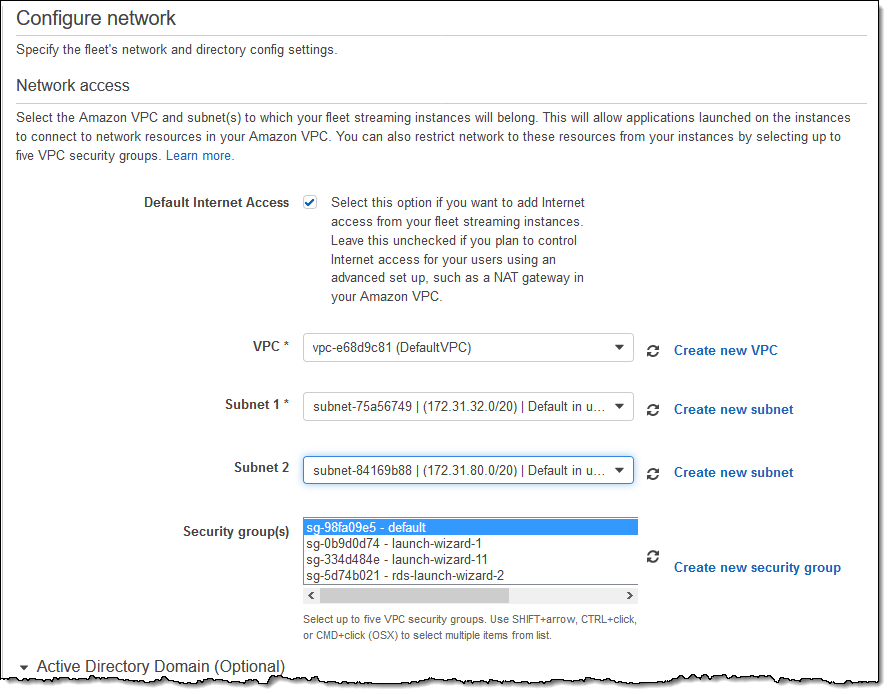Click refresh icon next to VPC dropdown
The image size is (889, 694).
[x=653, y=351]
